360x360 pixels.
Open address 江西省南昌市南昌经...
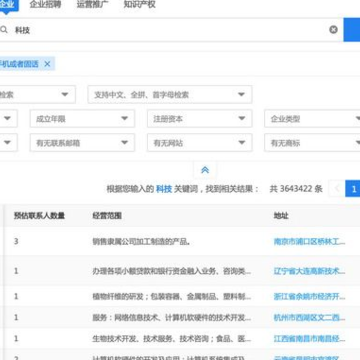[x=310, y=339]
